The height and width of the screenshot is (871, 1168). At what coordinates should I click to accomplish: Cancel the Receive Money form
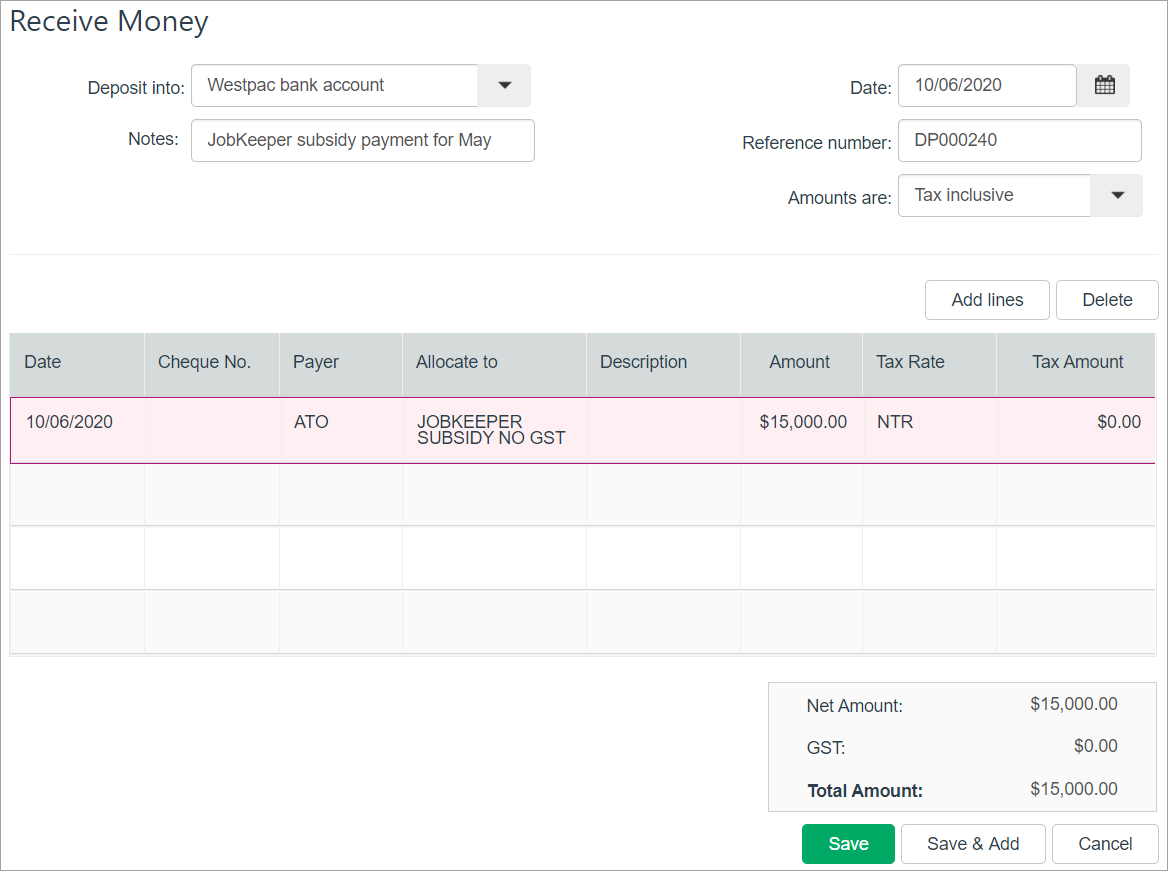point(1105,844)
